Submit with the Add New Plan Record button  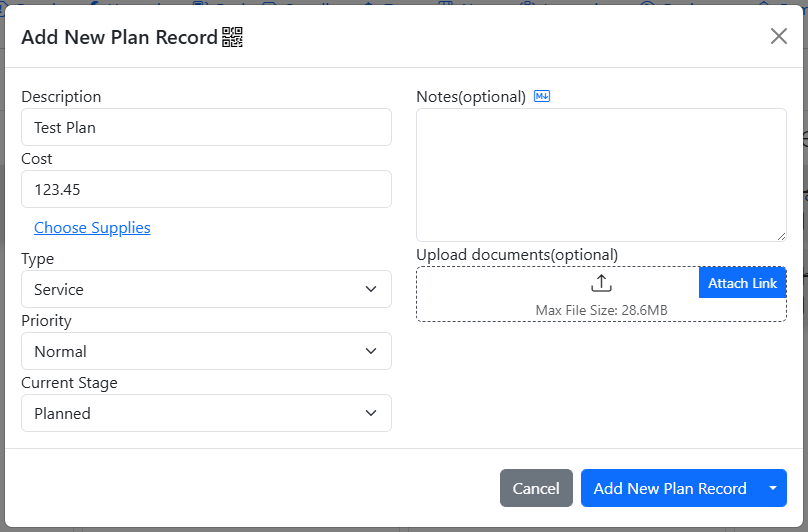[669, 488]
